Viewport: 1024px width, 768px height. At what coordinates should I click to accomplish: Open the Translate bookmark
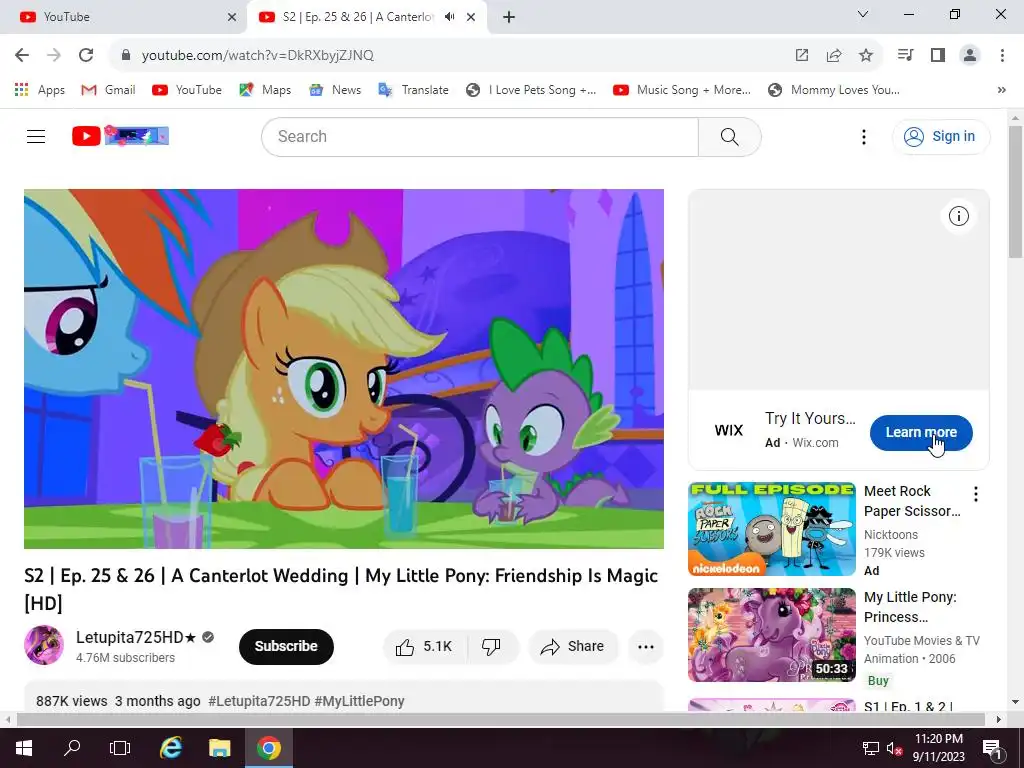point(413,90)
